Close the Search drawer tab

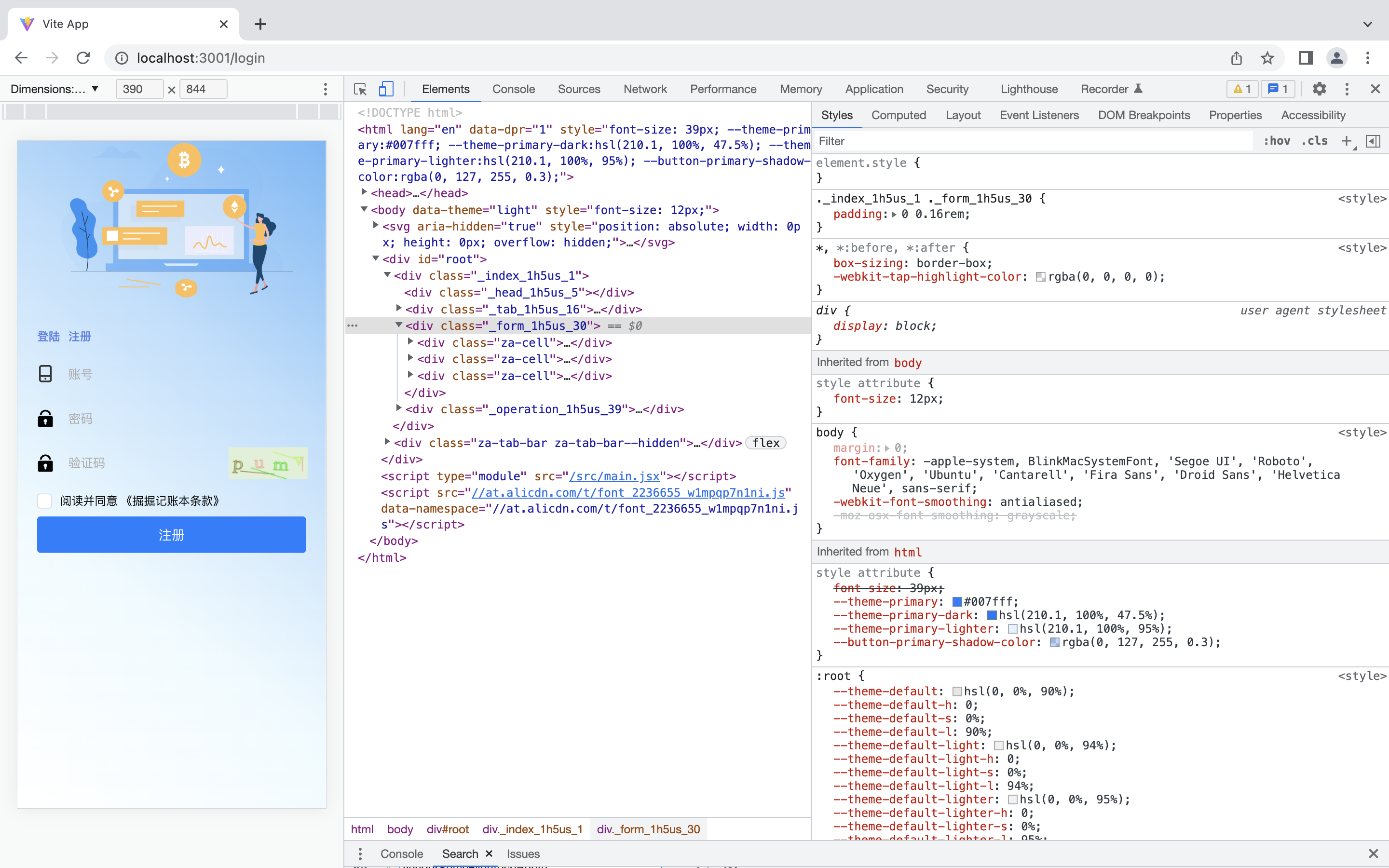(489, 854)
